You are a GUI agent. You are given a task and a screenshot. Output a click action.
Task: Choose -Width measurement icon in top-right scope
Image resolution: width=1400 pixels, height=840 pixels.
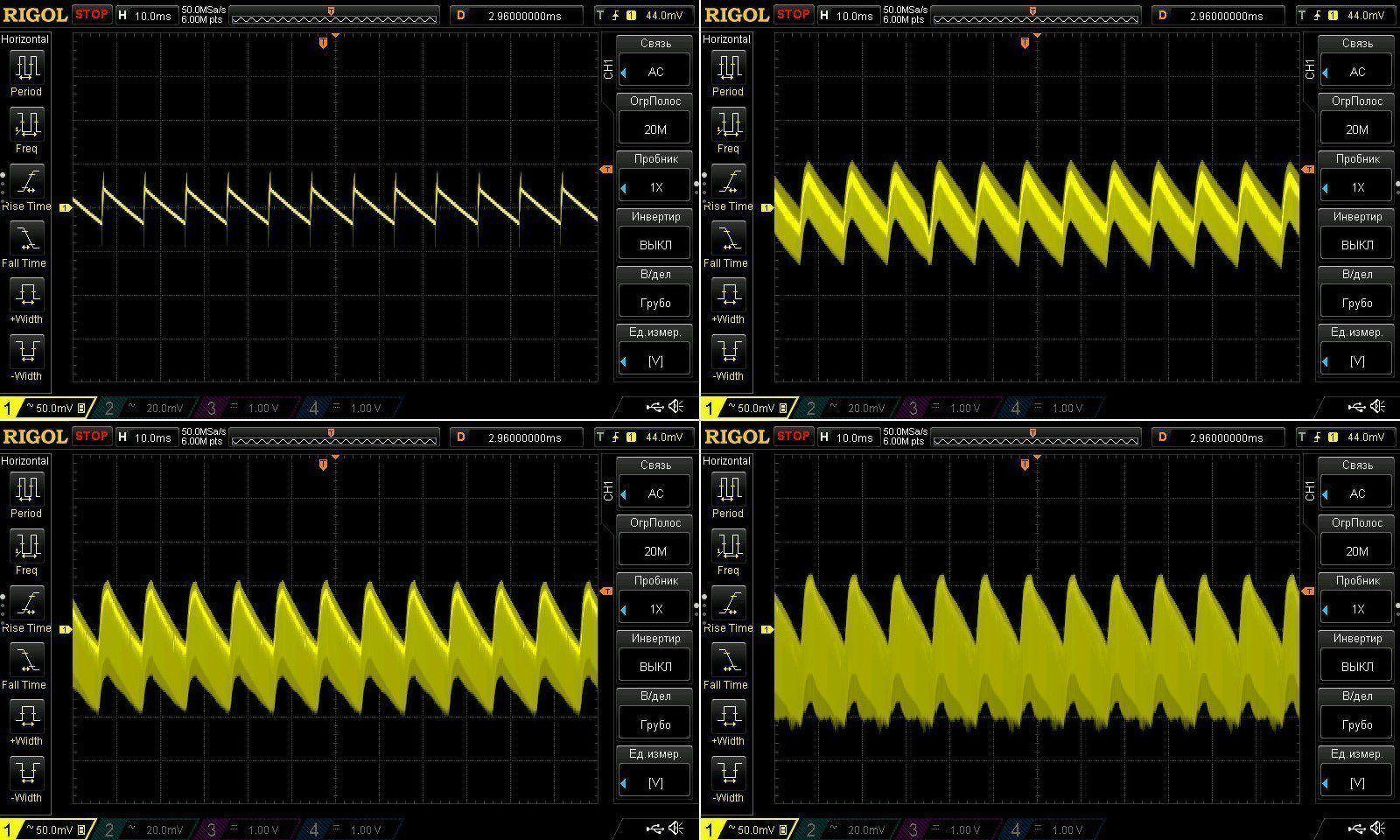[x=728, y=351]
